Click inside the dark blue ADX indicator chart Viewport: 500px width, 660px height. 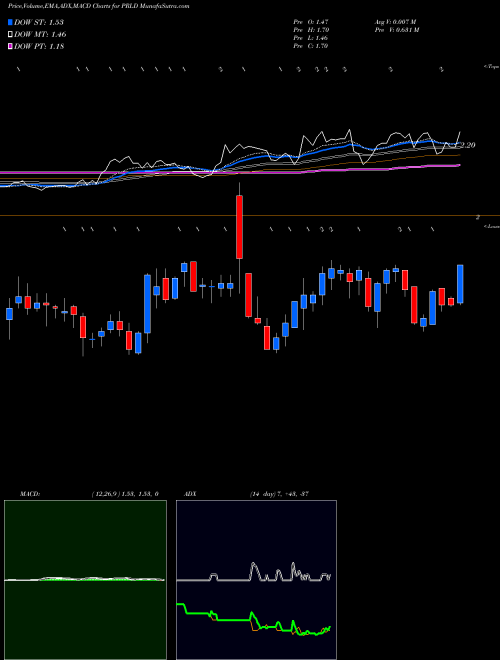pos(256,580)
